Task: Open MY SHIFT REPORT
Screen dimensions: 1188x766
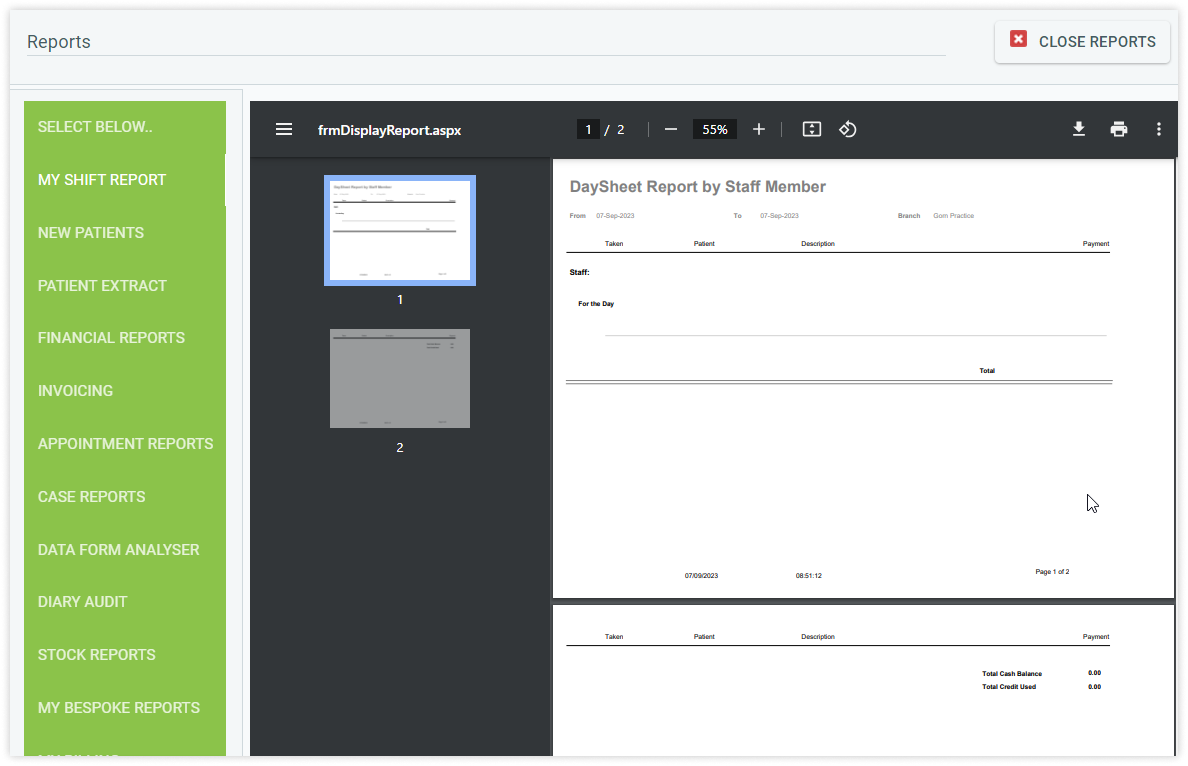Action: point(125,180)
